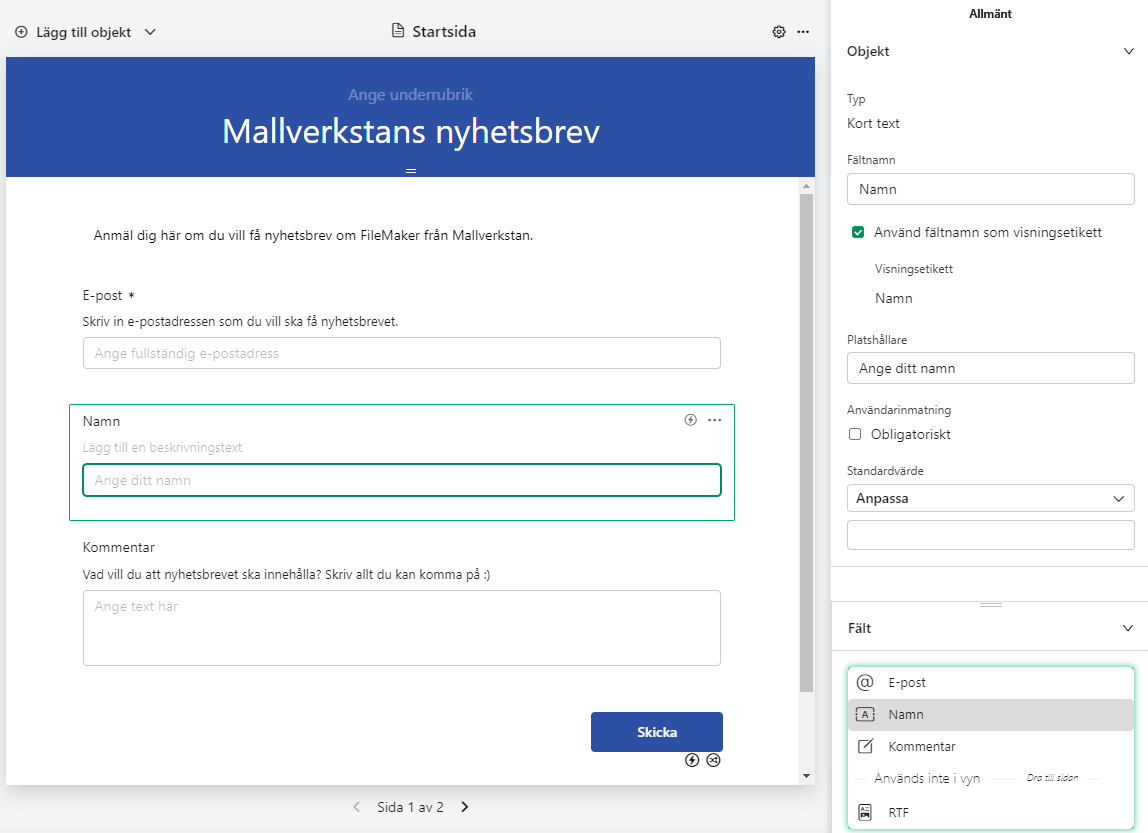Click the form vertical scrollbar
1148x833 pixels.
[806, 443]
